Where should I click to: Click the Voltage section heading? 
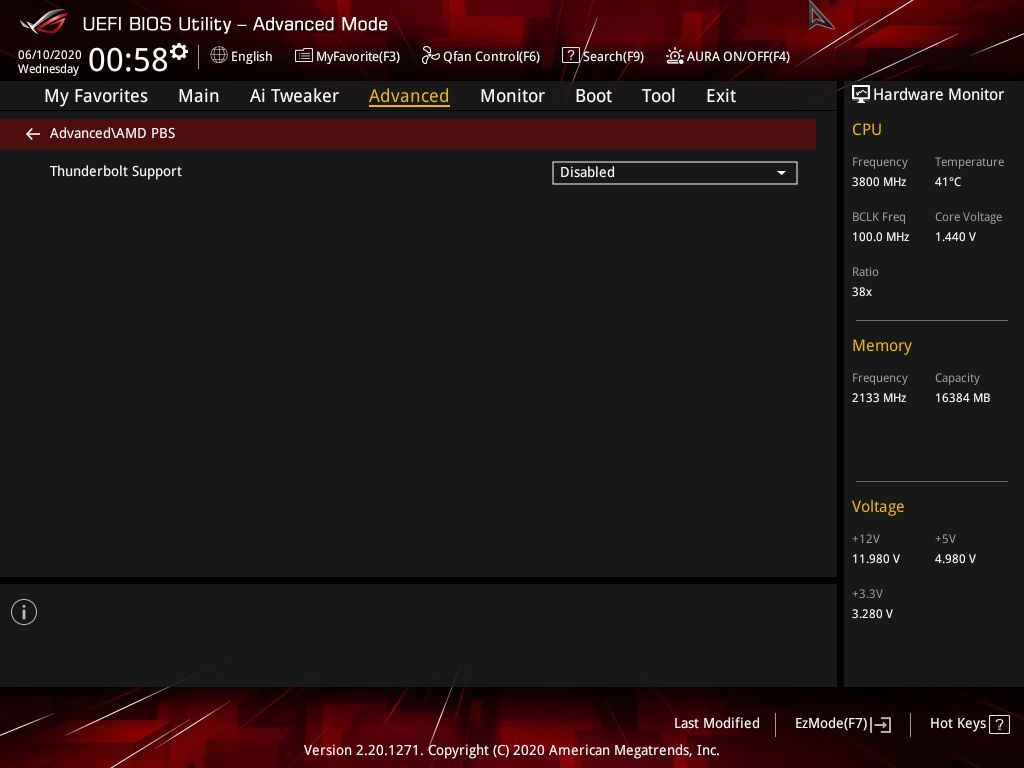tap(878, 507)
